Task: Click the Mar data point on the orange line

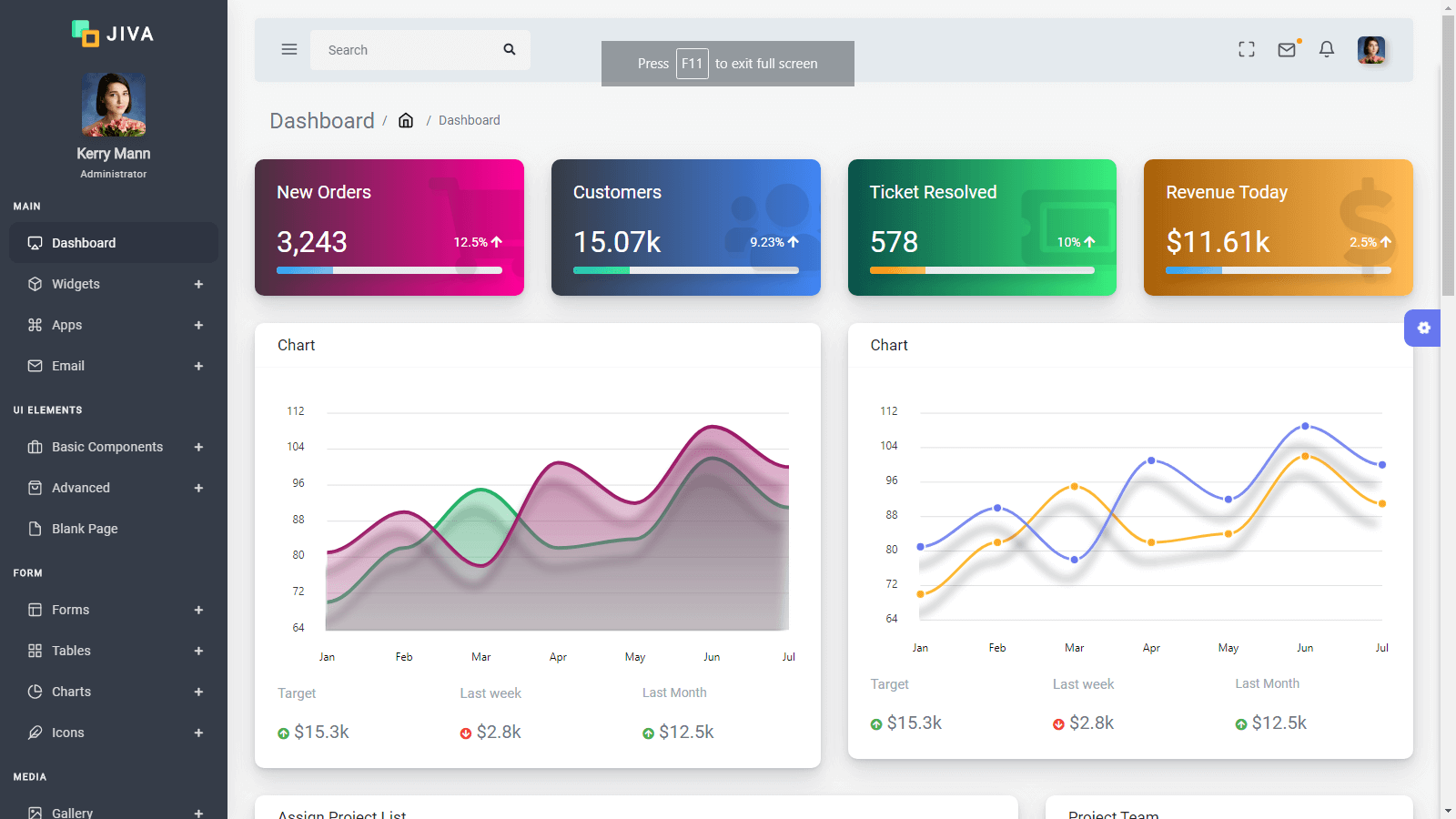Action: (x=1075, y=487)
